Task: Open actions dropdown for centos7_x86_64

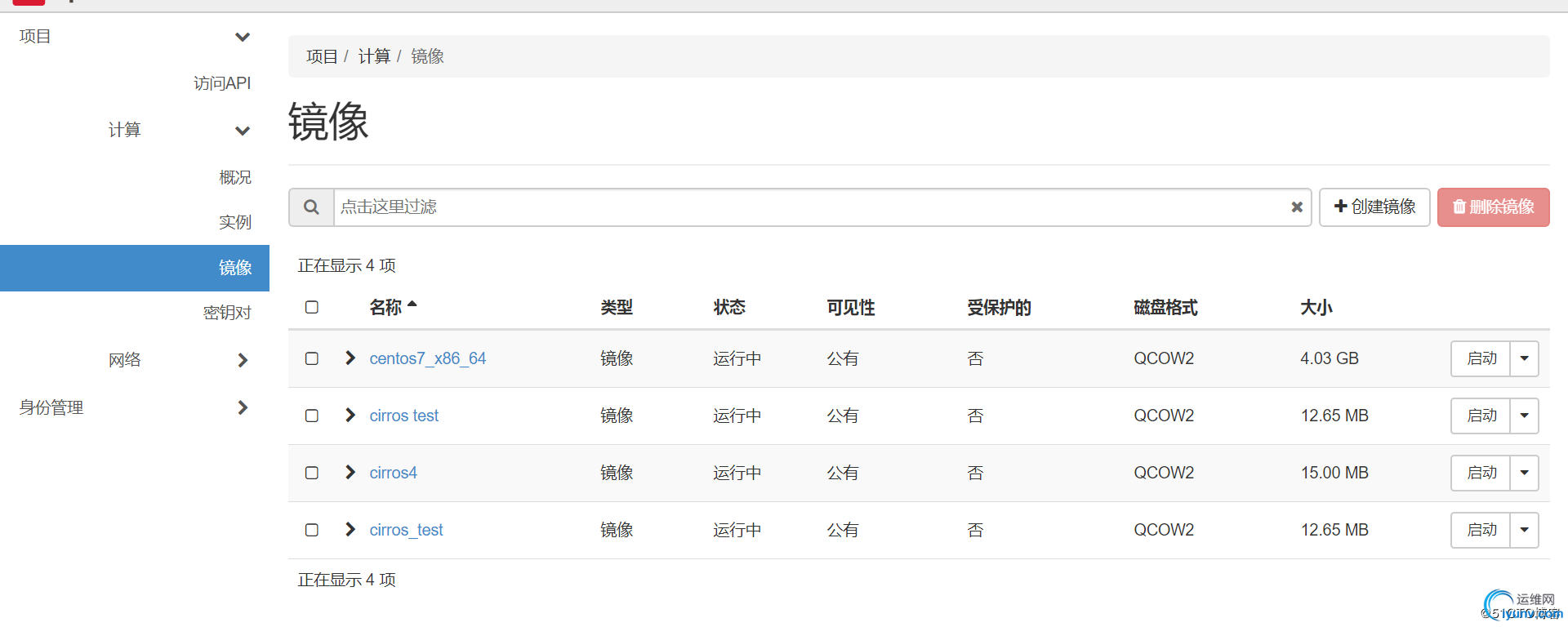Action: tap(1524, 358)
